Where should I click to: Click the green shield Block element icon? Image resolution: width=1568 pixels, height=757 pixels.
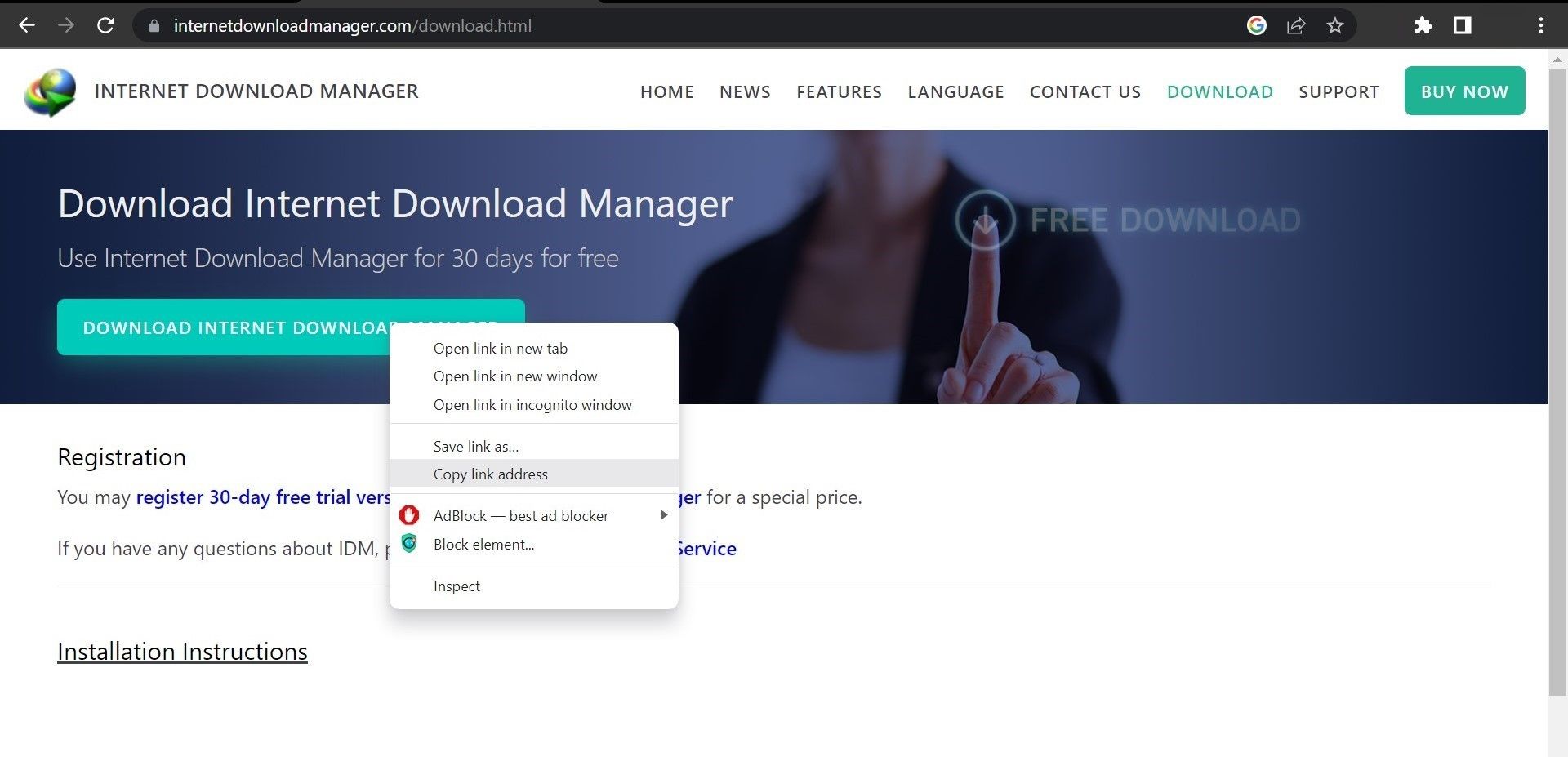[409, 543]
